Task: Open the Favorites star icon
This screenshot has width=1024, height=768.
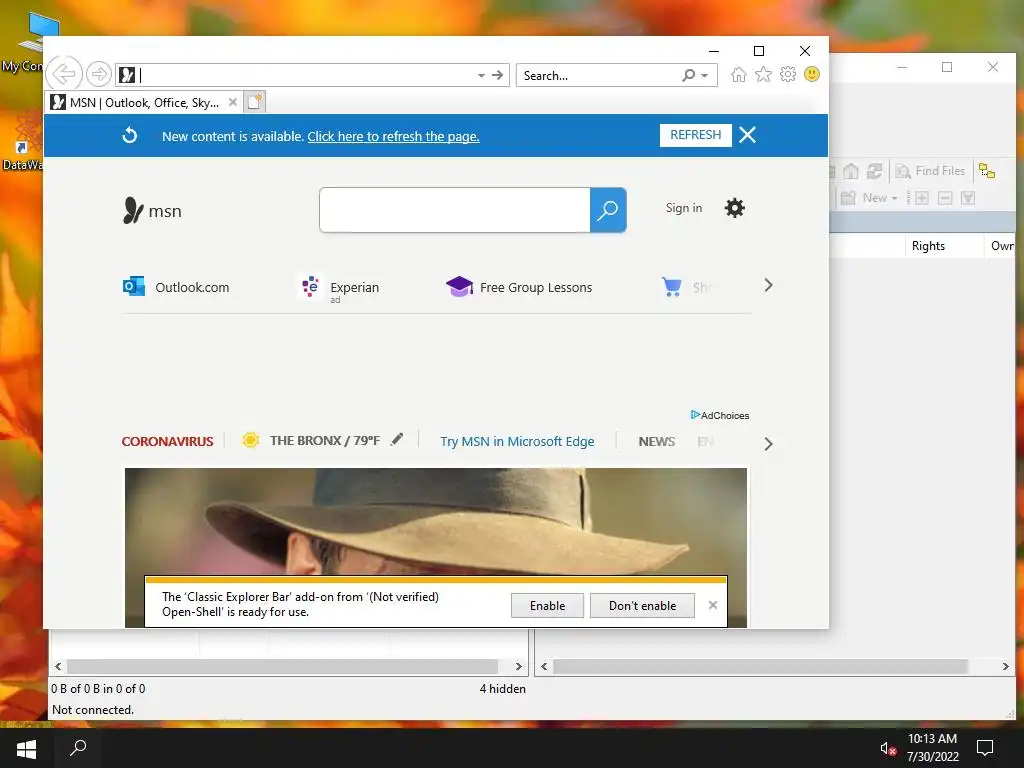Action: pos(763,74)
